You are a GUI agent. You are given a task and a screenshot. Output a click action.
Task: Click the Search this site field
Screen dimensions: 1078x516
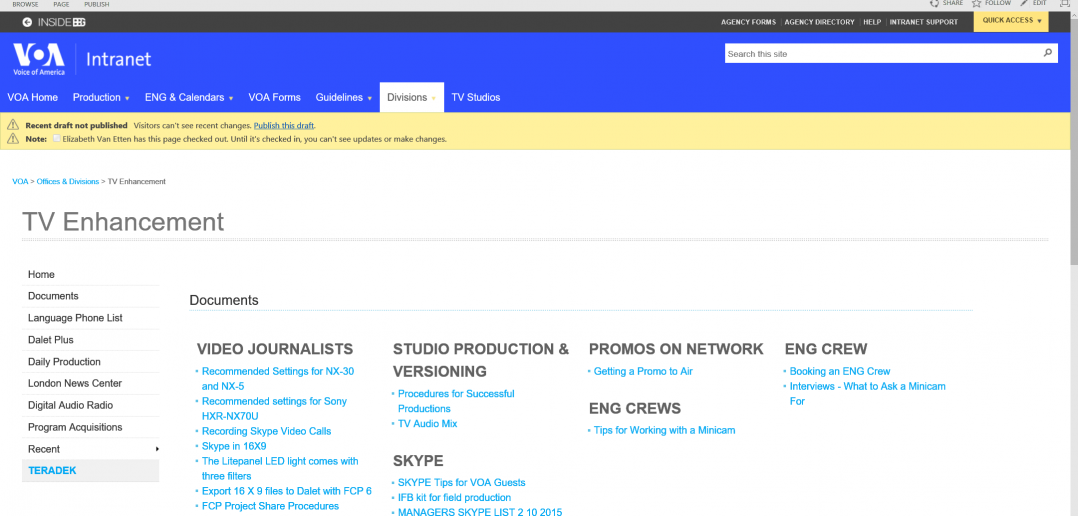pyautogui.click(x=880, y=54)
